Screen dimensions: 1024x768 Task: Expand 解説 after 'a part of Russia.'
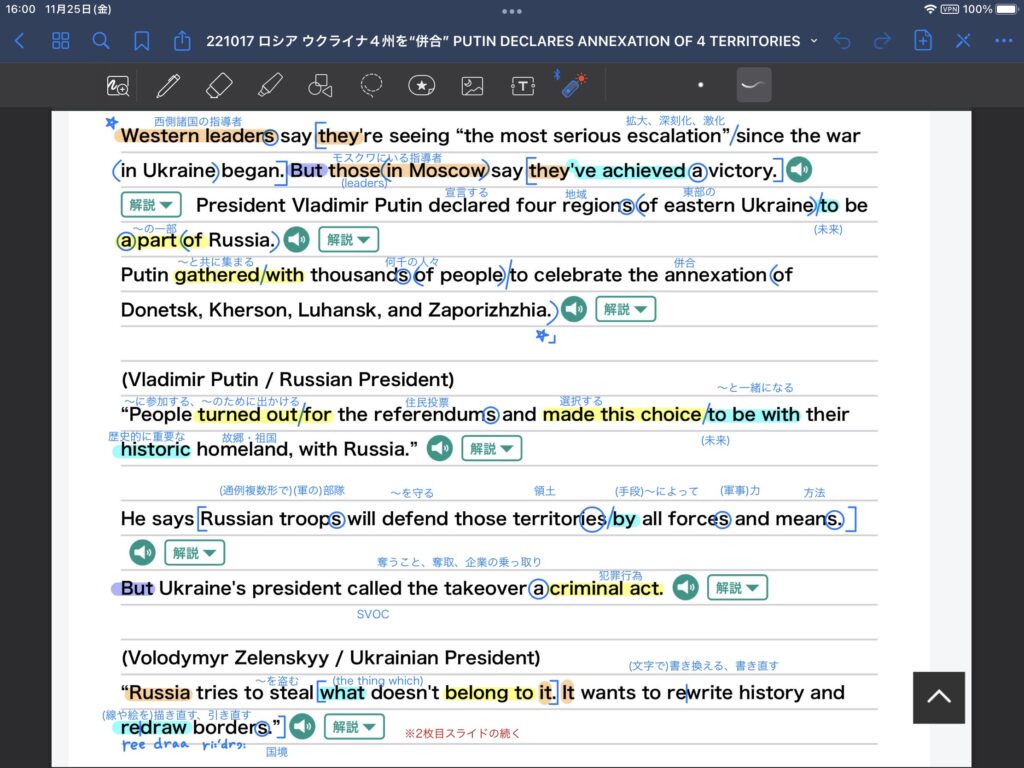click(349, 239)
